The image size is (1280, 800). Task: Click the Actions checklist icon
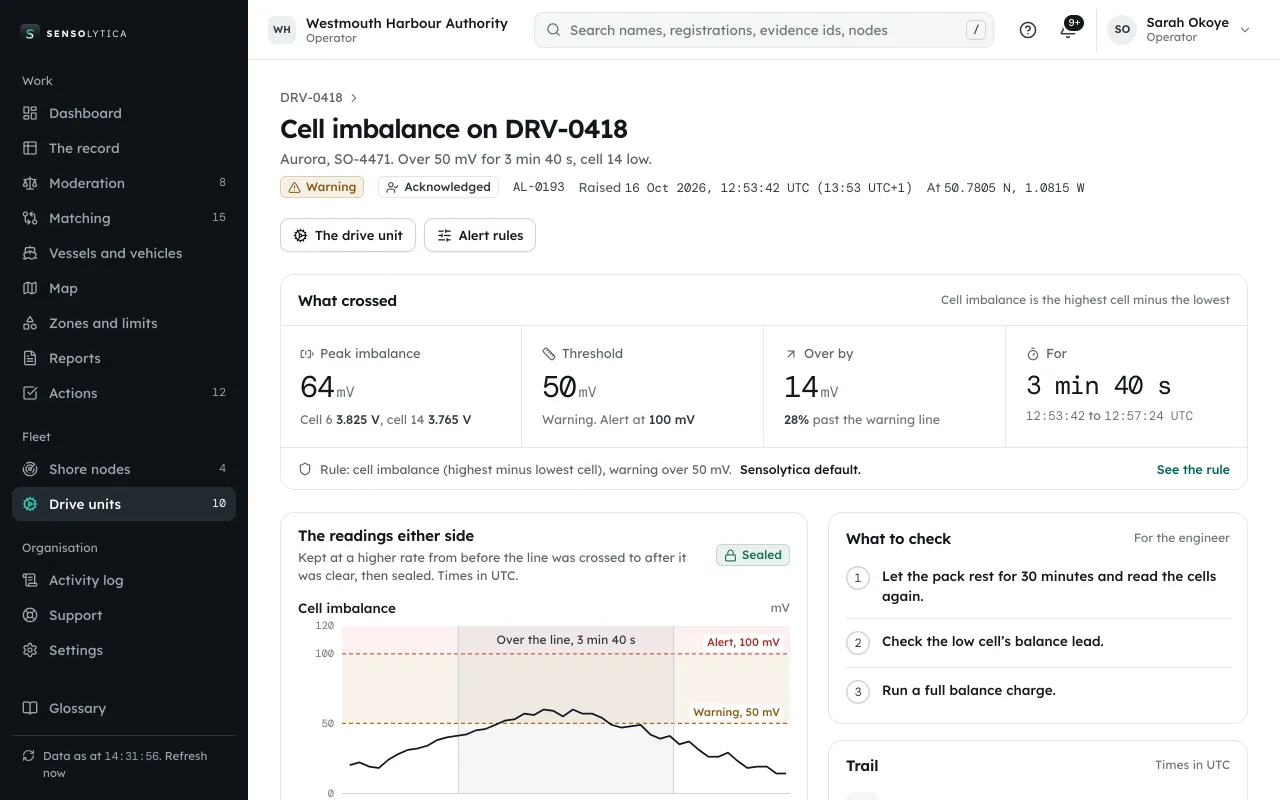pos(30,393)
